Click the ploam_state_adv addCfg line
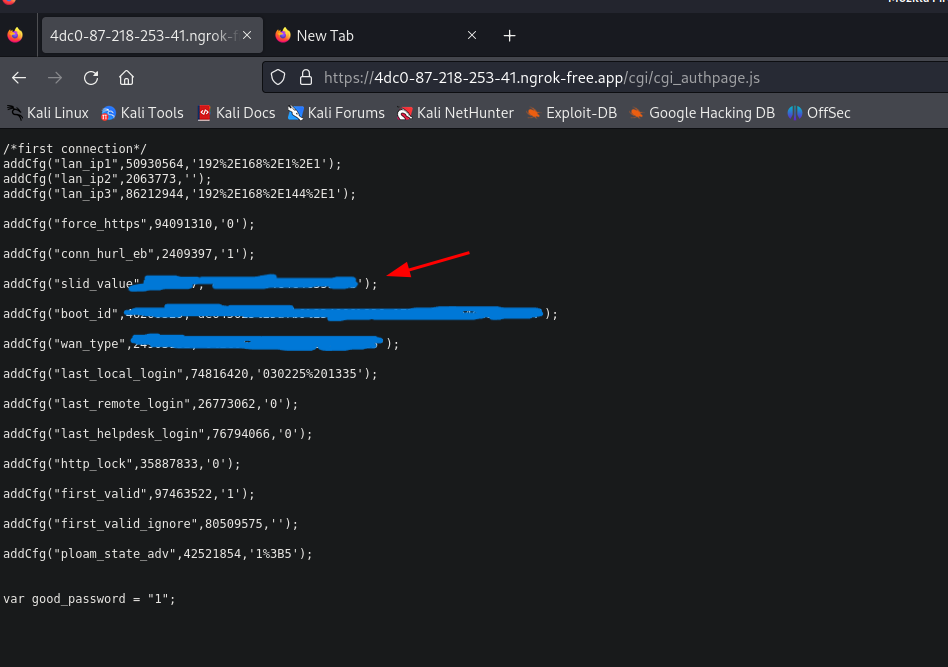The width and height of the screenshot is (948, 667). (158, 554)
